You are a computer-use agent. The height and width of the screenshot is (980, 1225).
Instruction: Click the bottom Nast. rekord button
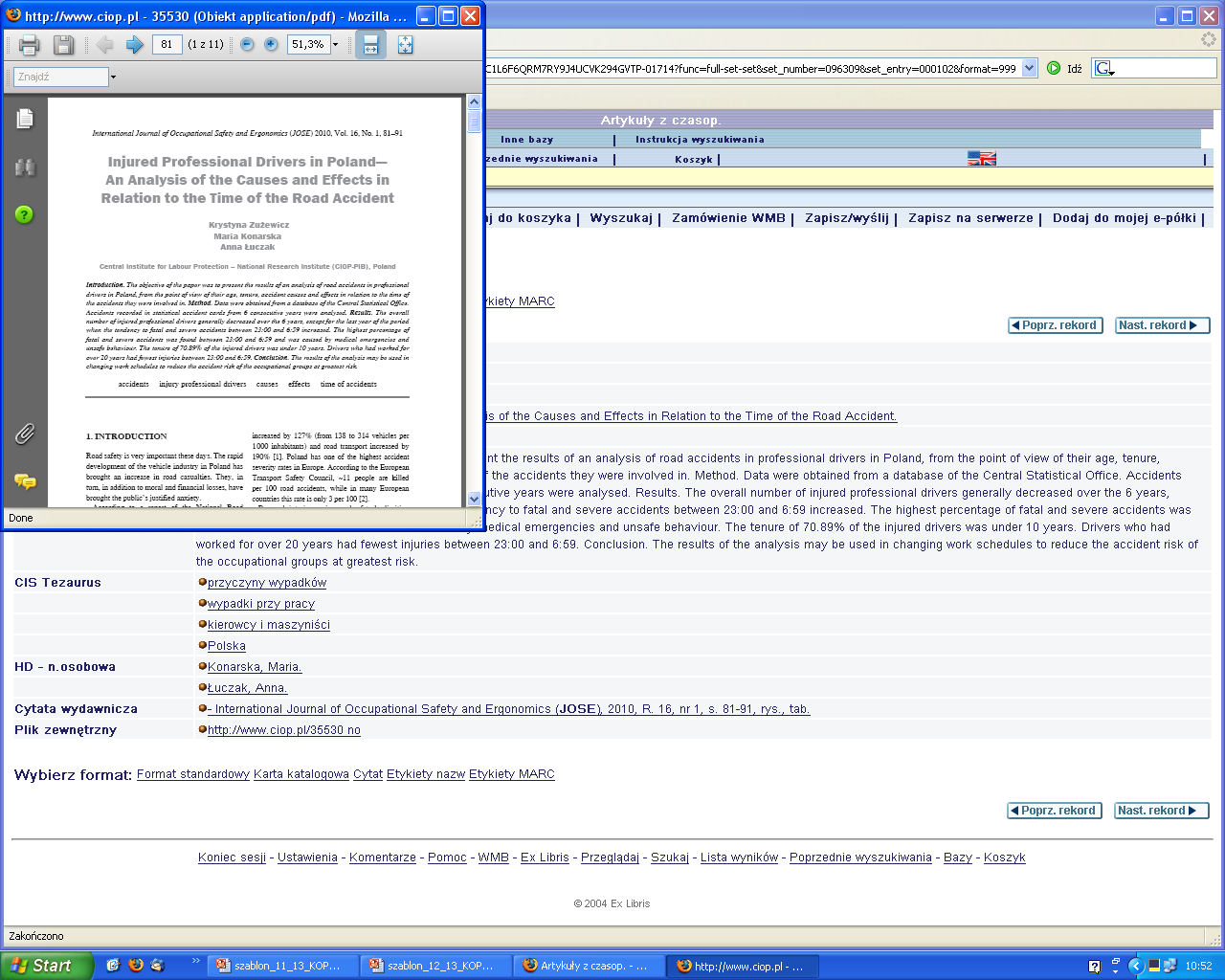point(1161,811)
